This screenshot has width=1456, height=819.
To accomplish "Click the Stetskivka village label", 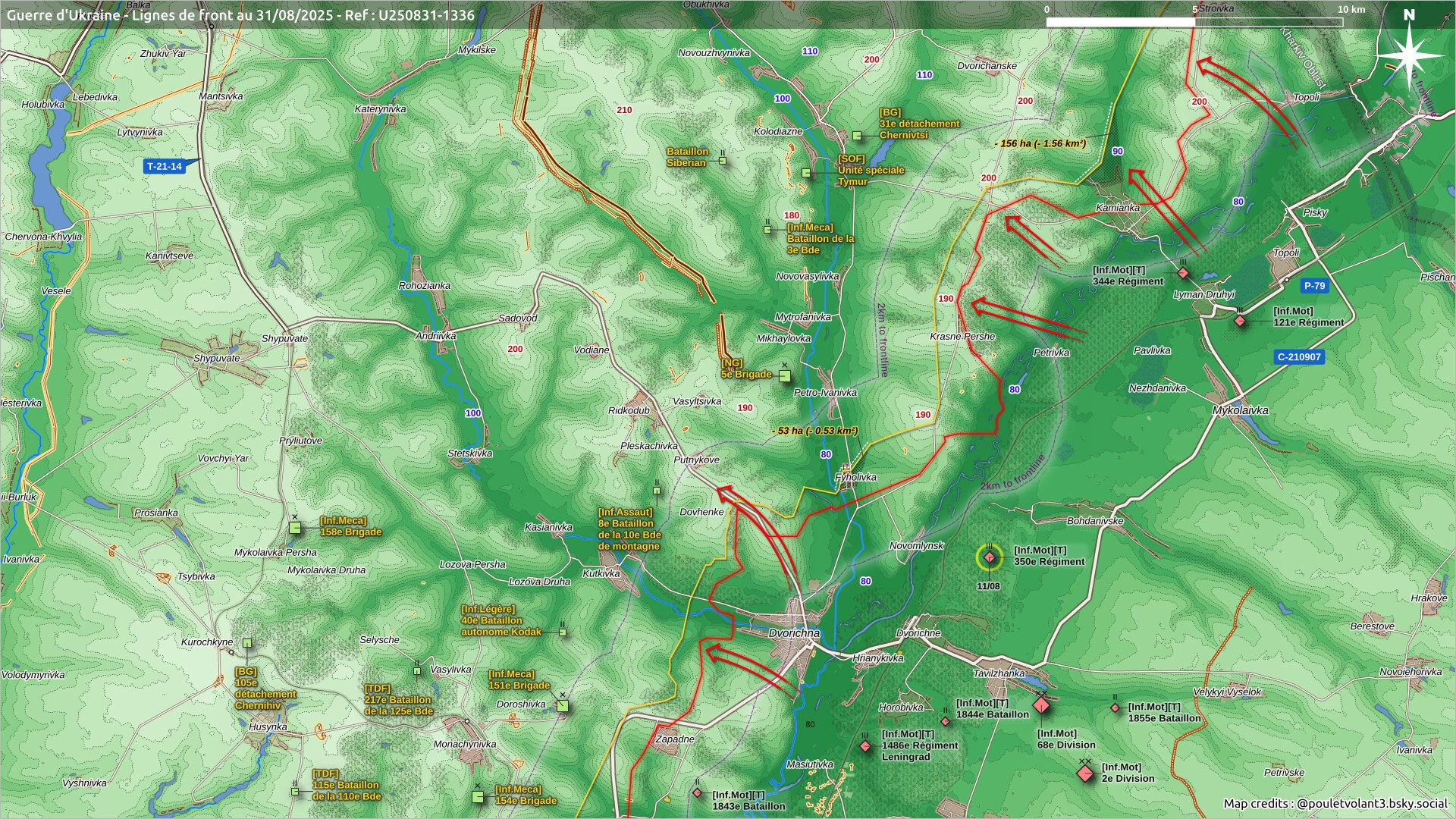I will point(470,453).
